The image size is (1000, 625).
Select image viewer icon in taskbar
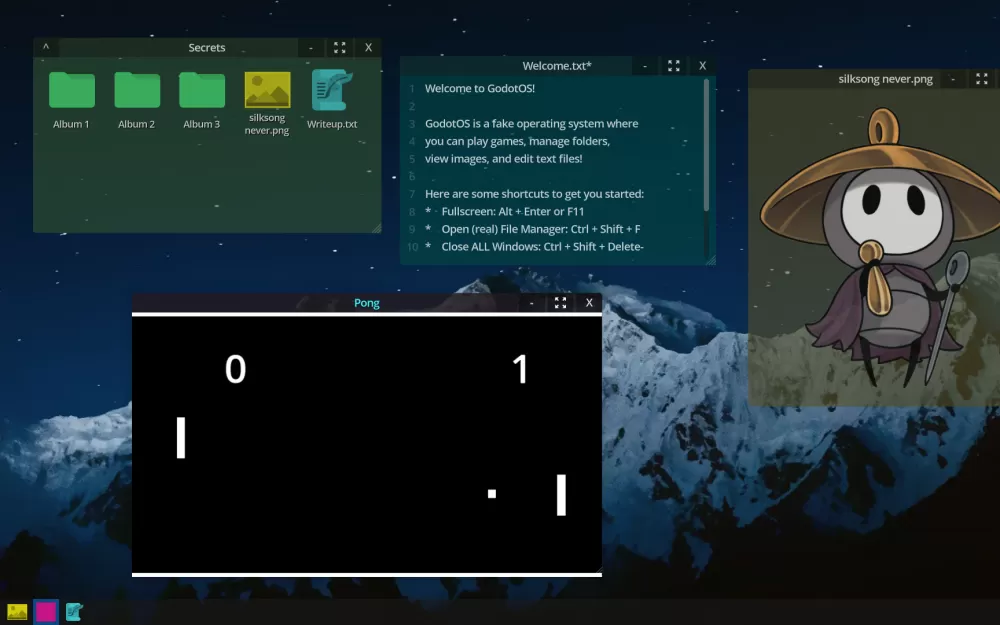click(x=17, y=612)
